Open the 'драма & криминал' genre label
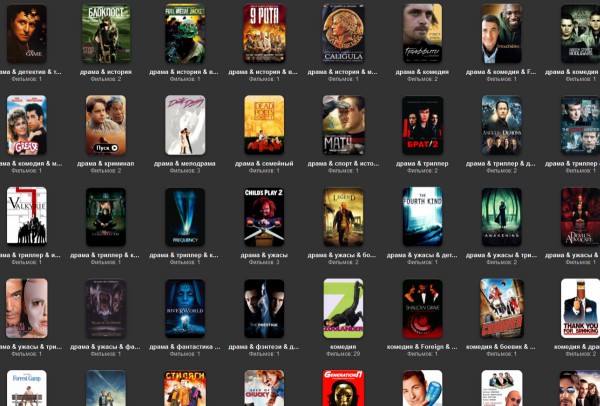Screen dimensions: 600x406 click(106, 163)
